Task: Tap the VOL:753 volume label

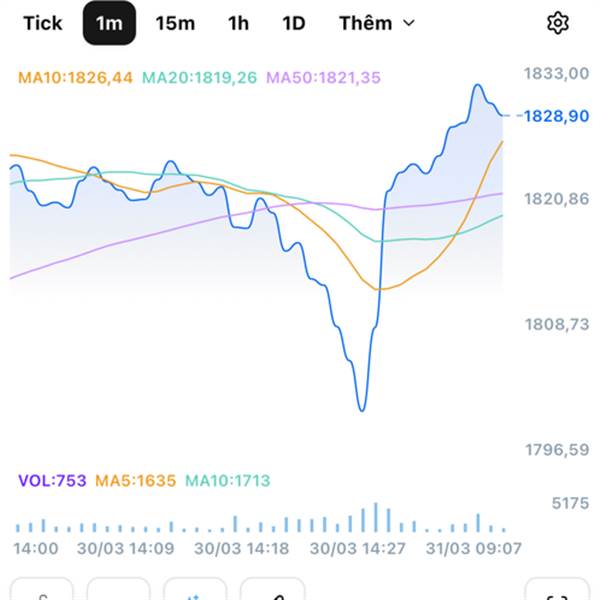Action: (51, 481)
